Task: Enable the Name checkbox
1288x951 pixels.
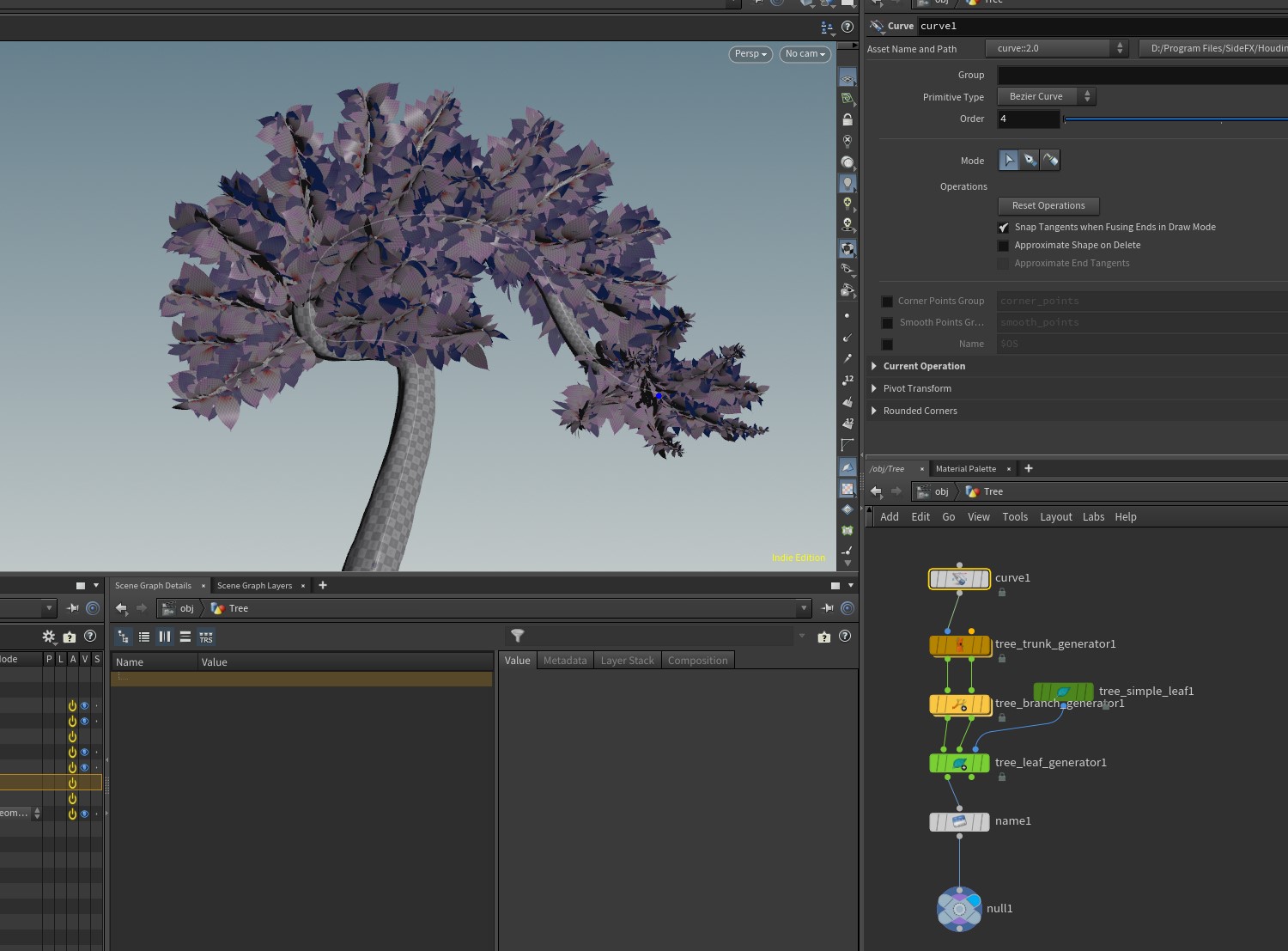Action: (887, 344)
